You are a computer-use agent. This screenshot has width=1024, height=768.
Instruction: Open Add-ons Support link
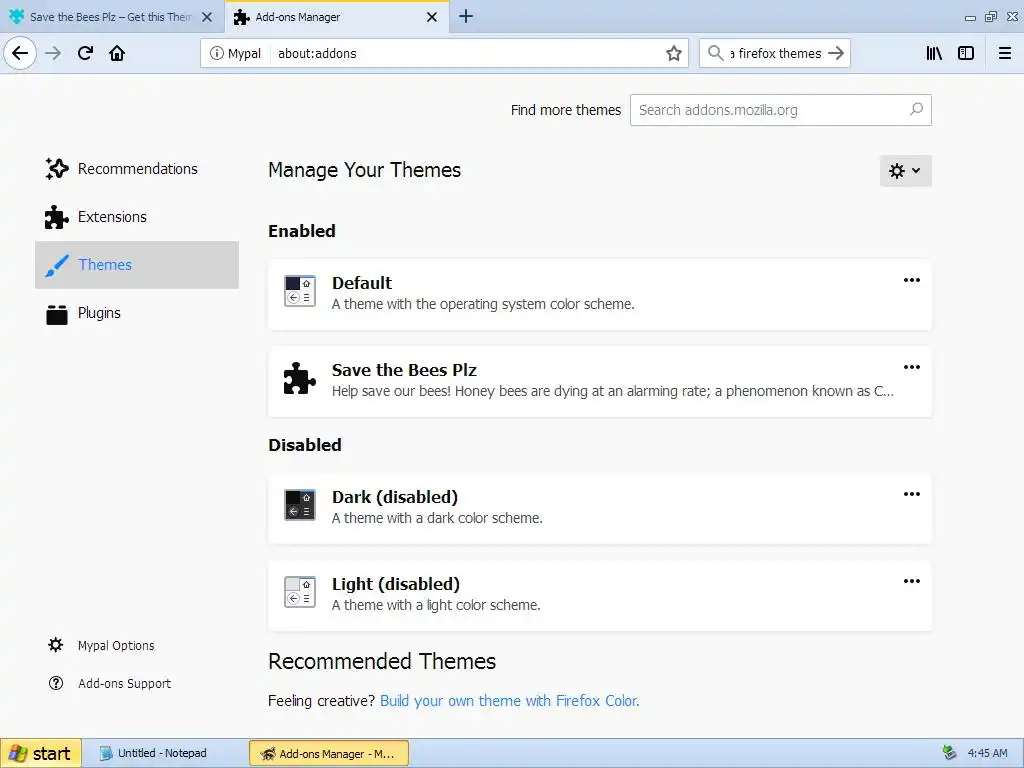124,683
